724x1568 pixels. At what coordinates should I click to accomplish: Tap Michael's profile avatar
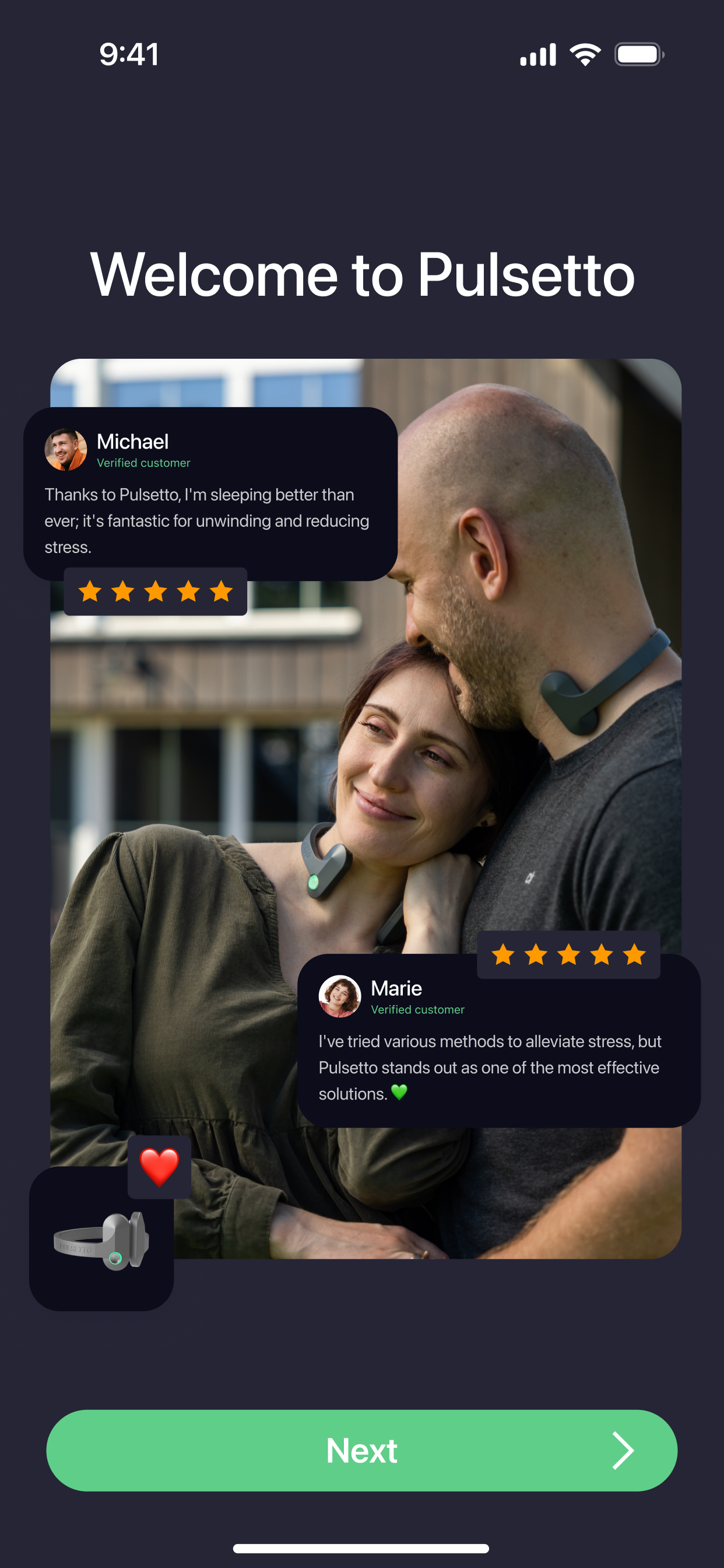point(66,450)
